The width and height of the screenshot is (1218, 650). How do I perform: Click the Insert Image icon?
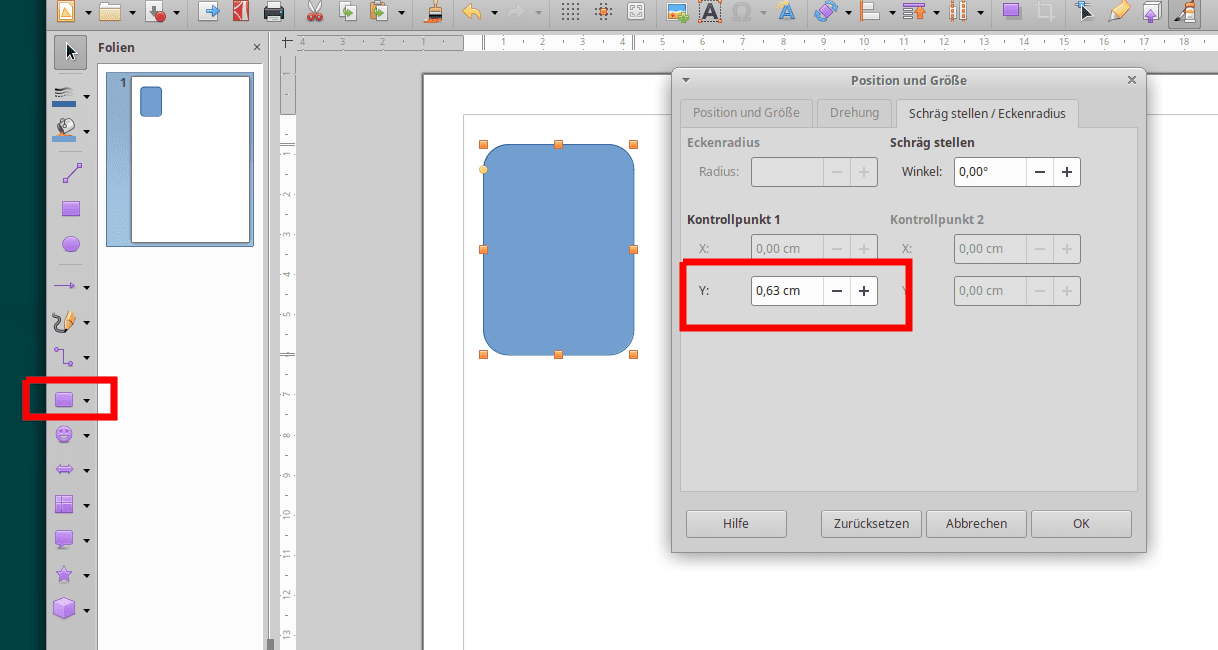click(x=677, y=12)
